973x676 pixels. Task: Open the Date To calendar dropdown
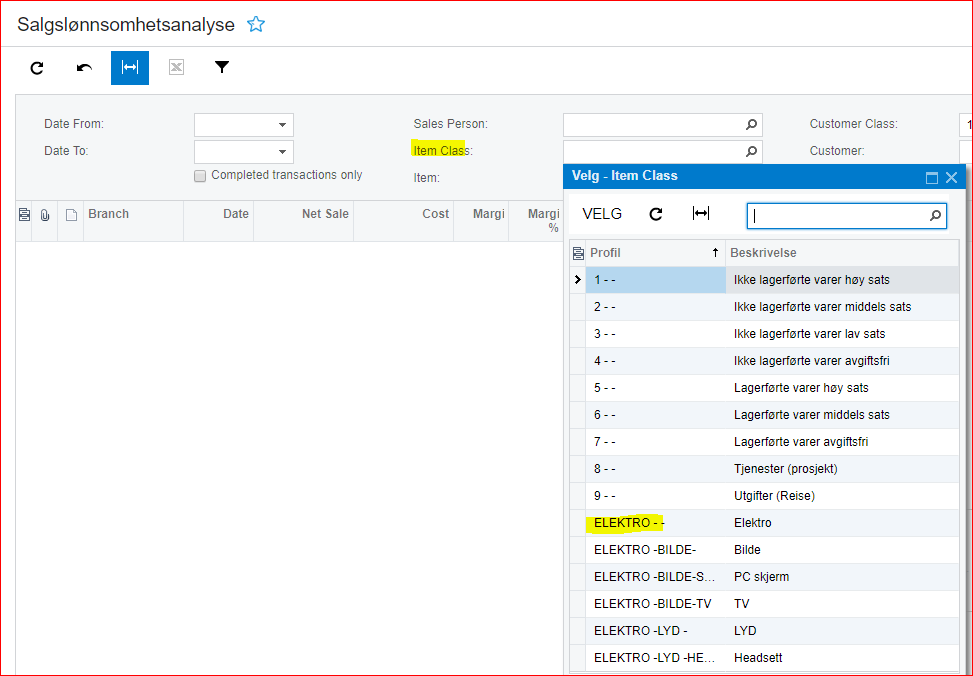(282, 151)
